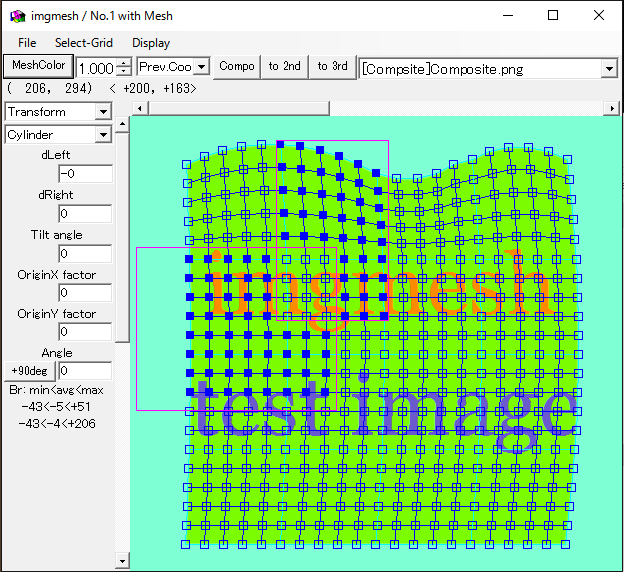The width and height of the screenshot is (624, 572).
Task: Click the Compo button
Action: pyautogui.click(x=237, y=67)
